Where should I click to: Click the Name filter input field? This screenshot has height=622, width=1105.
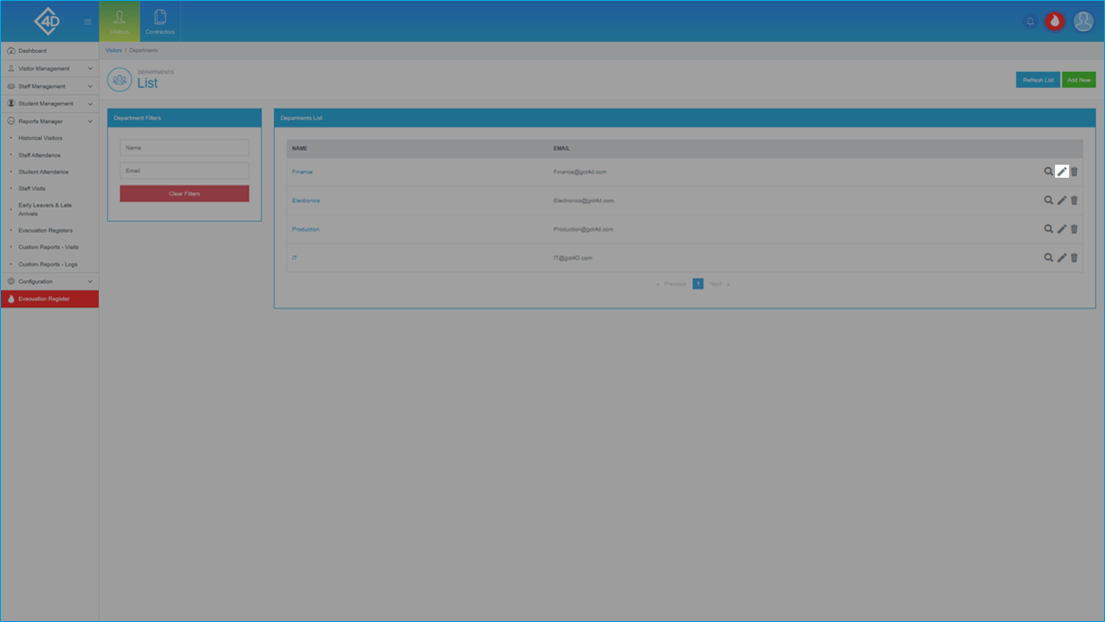(184, 148)
